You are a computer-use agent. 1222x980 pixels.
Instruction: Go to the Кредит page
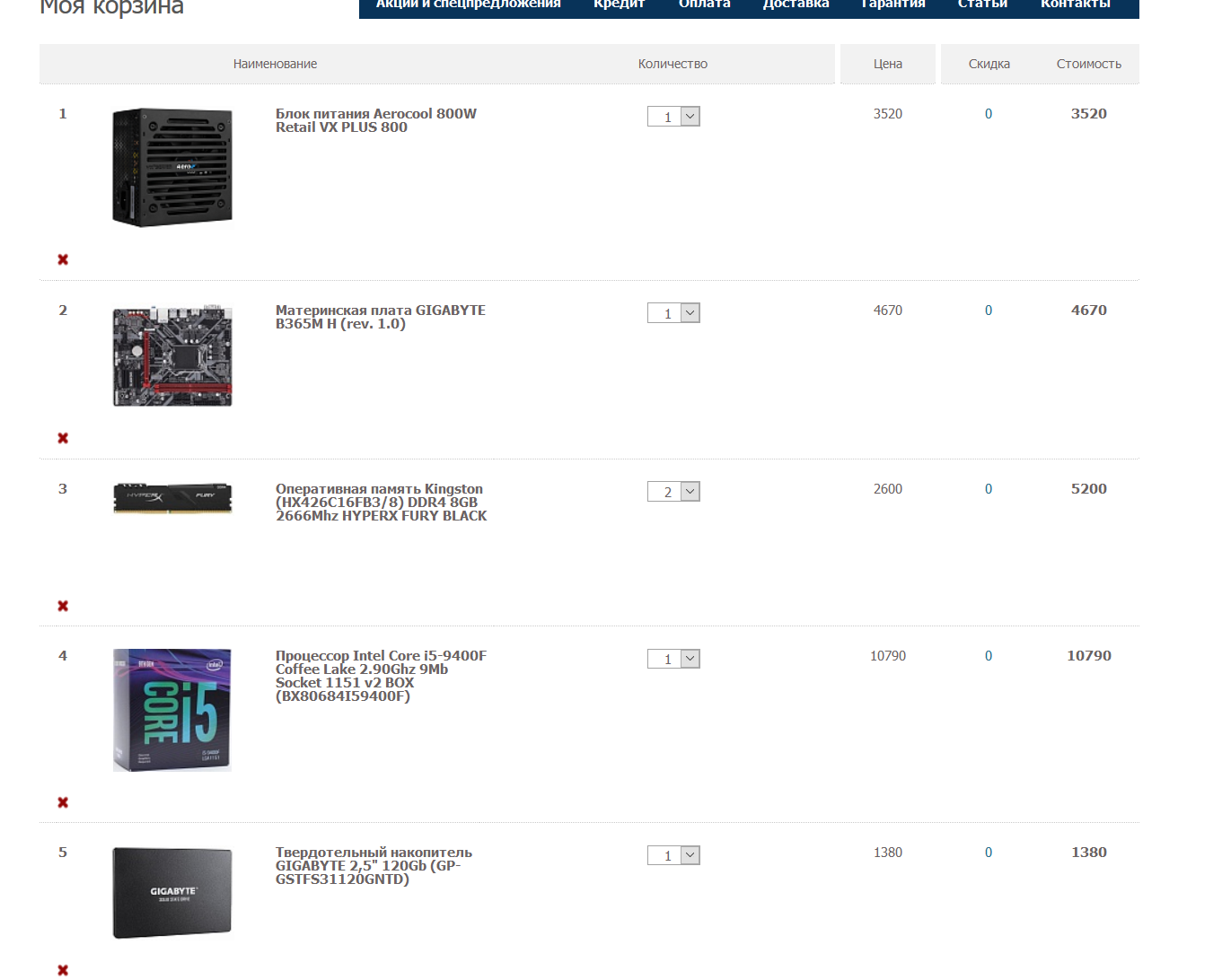tap(620, 4)
